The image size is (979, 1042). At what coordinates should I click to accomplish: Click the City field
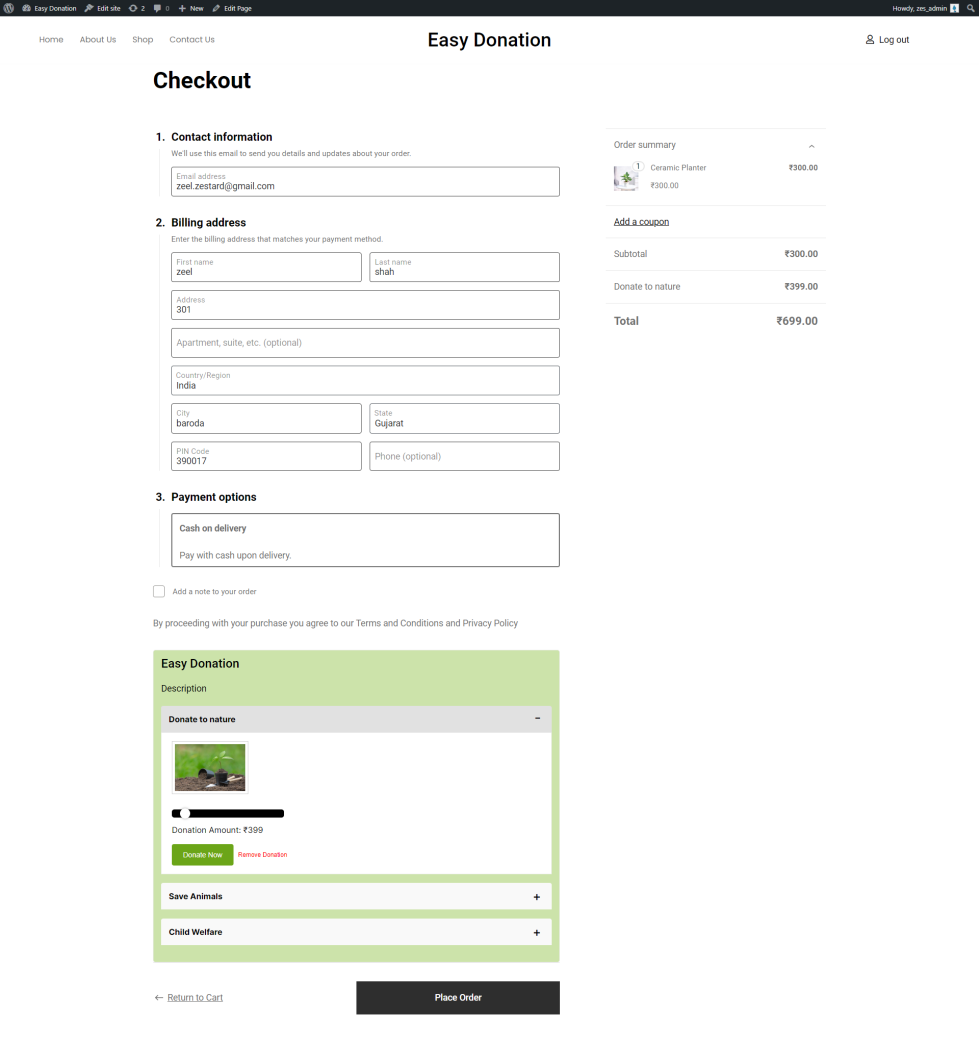(266, 419)
